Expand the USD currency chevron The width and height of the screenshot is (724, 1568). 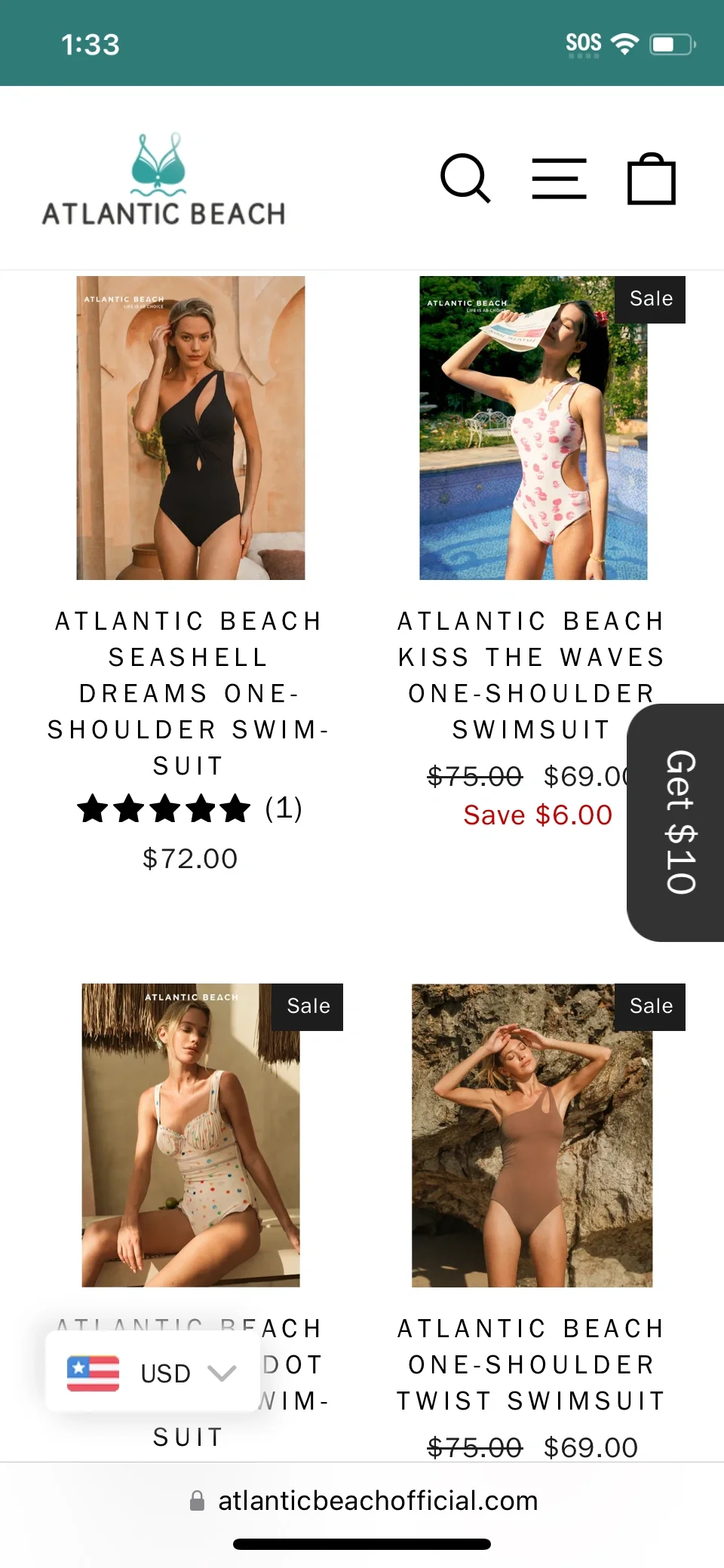[x=222, y=1373]
